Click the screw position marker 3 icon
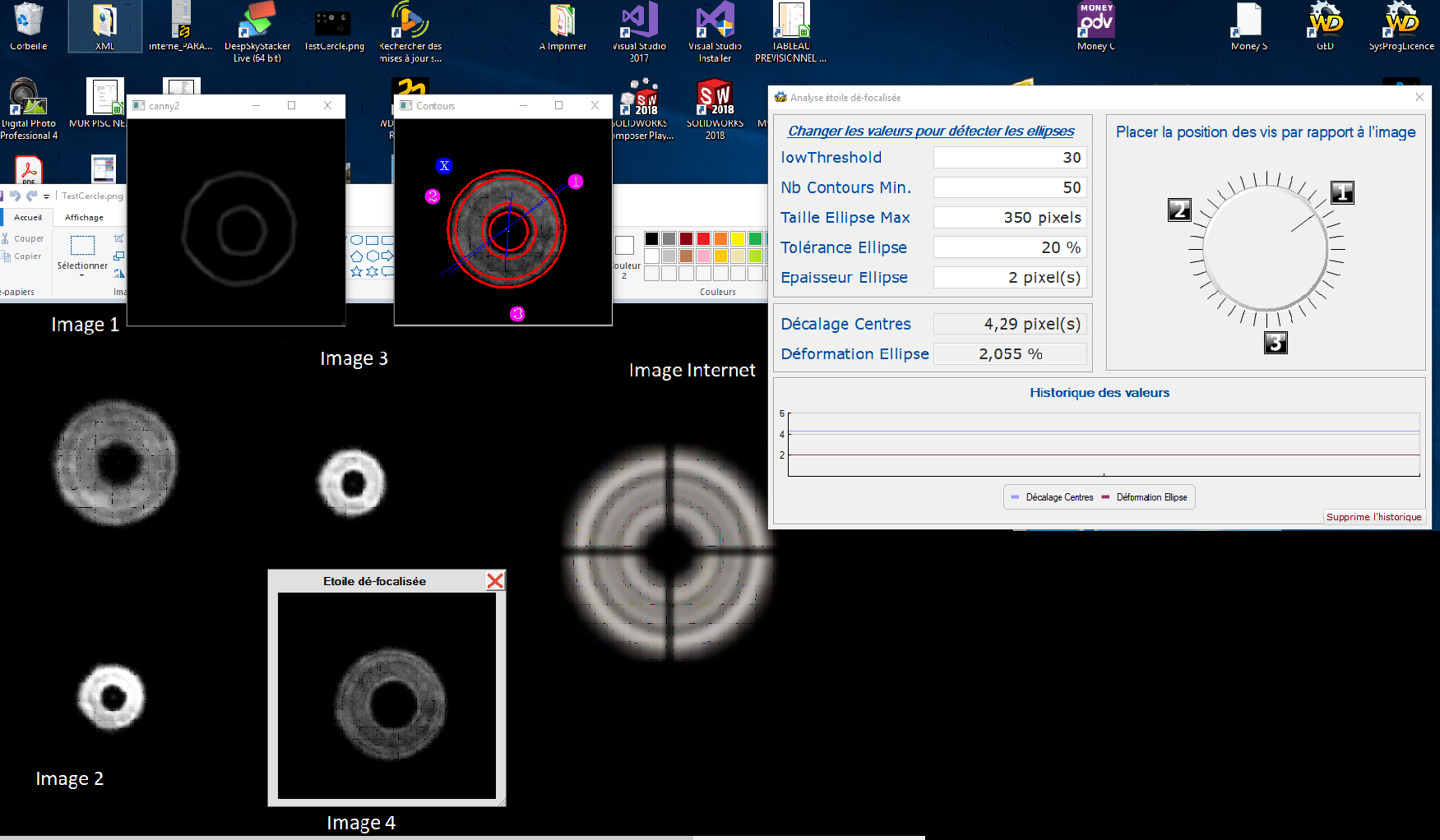This screenshot has width=1440, height=840. (x=1276, y=343)
